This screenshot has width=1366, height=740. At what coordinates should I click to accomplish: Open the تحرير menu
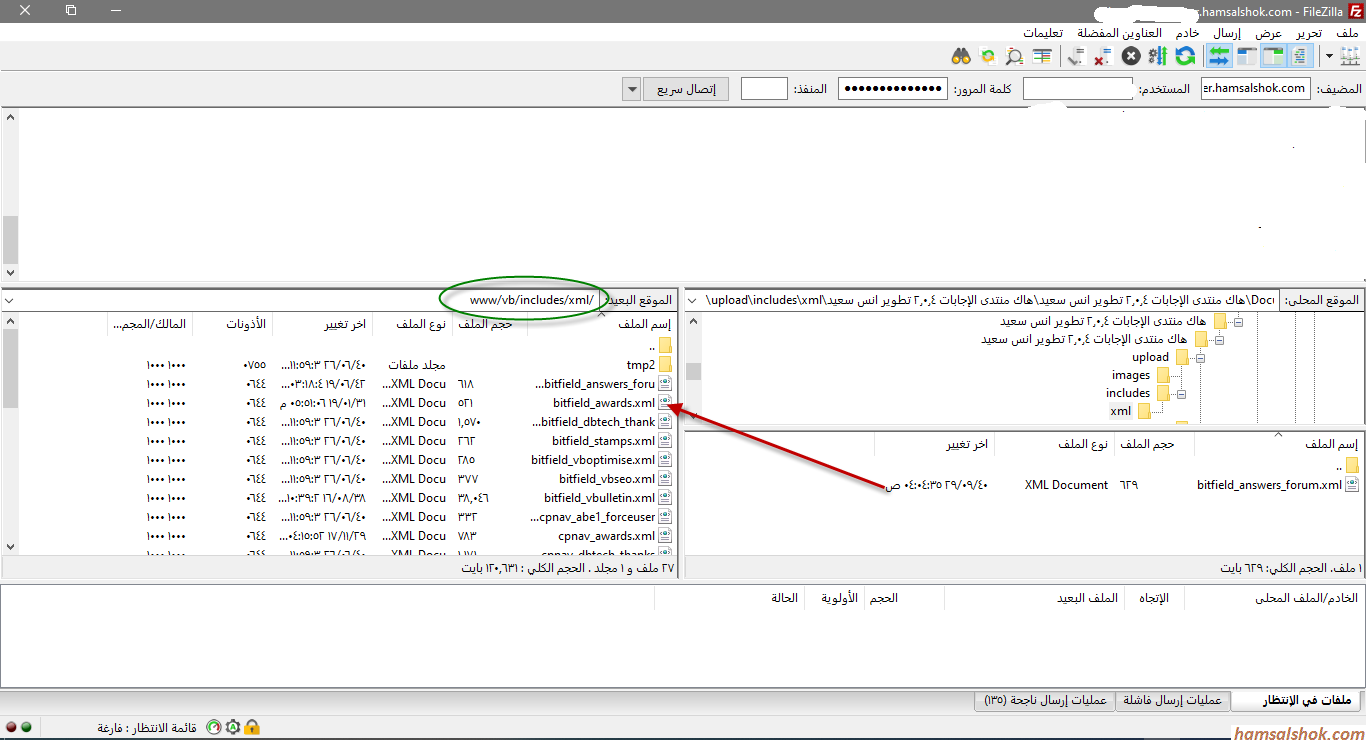pyautogui.click(x=1309, y=33)
